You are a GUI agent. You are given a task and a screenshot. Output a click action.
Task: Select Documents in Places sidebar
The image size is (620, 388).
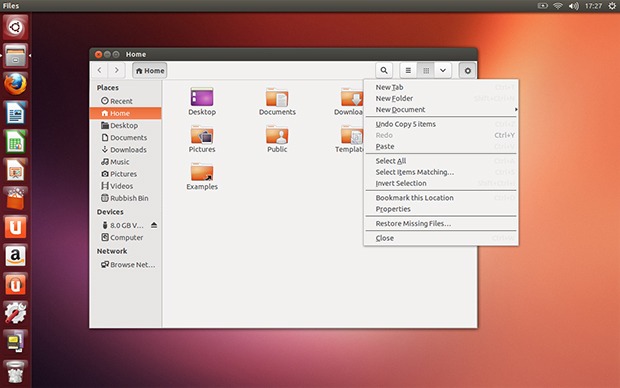point(125,137)
